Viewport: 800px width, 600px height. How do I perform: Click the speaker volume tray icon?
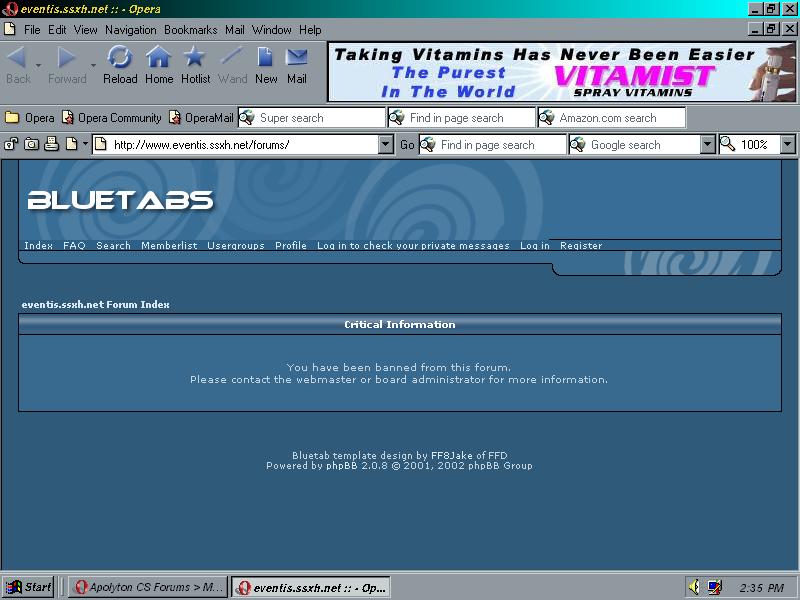pyautogui.click(x=694, y=587)
